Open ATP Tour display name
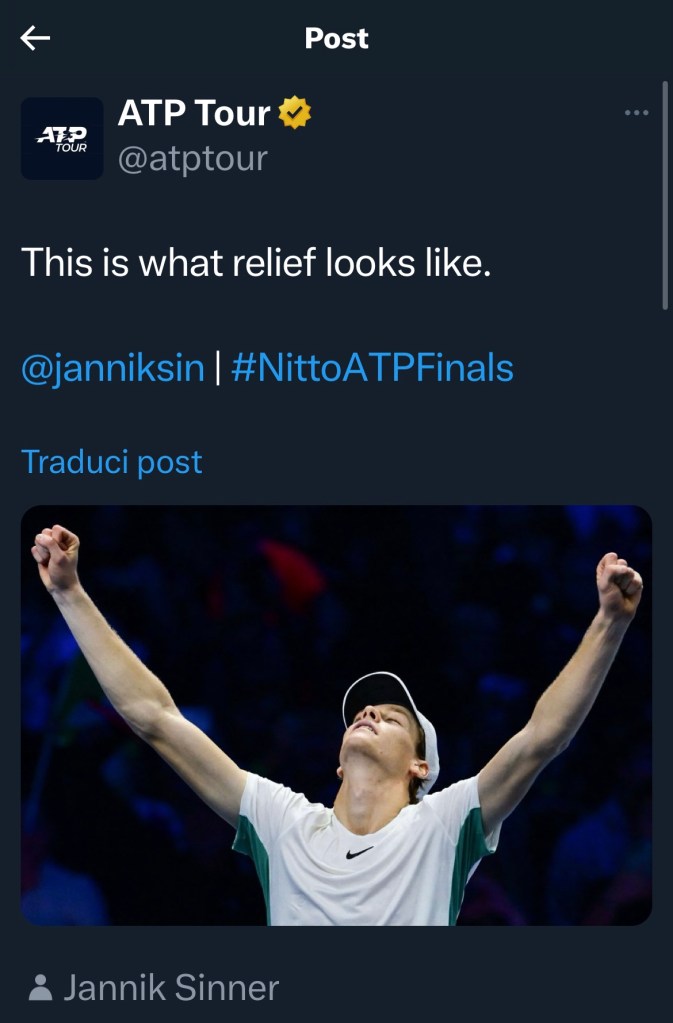Screen dimensions: 673x1023 click(194, 114)
